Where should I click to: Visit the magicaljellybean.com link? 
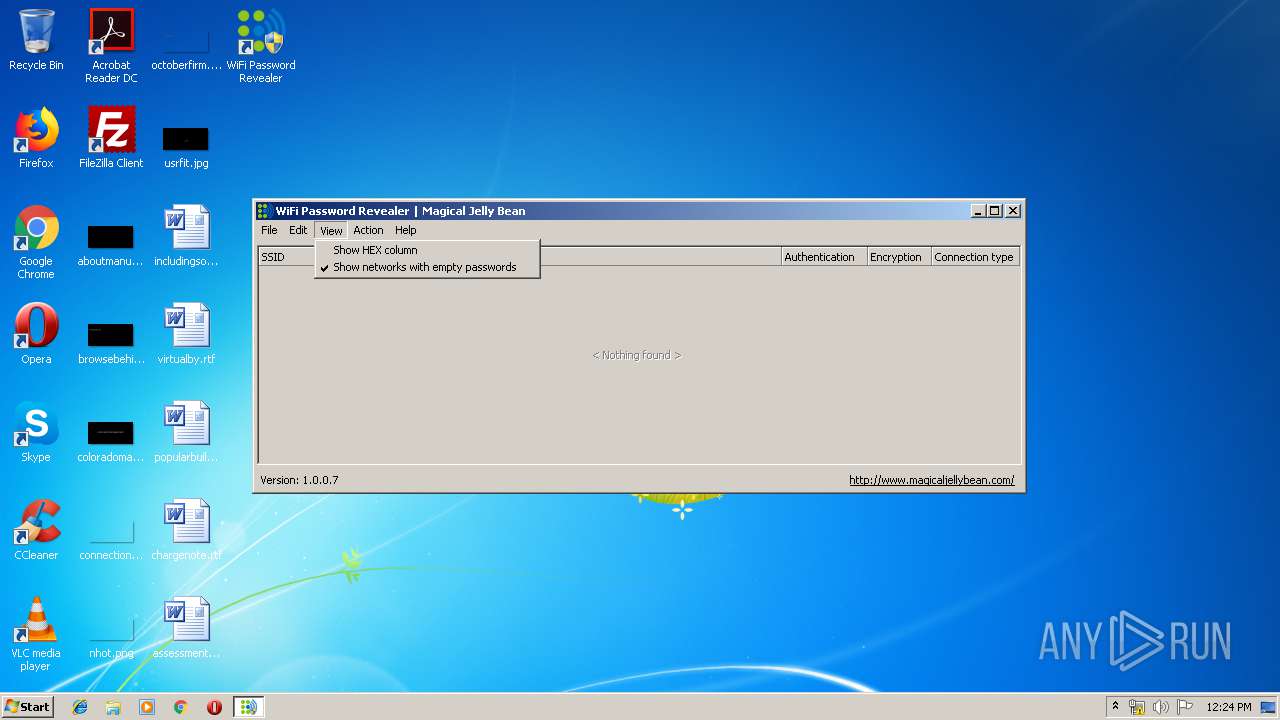click(x=932, y=480)
